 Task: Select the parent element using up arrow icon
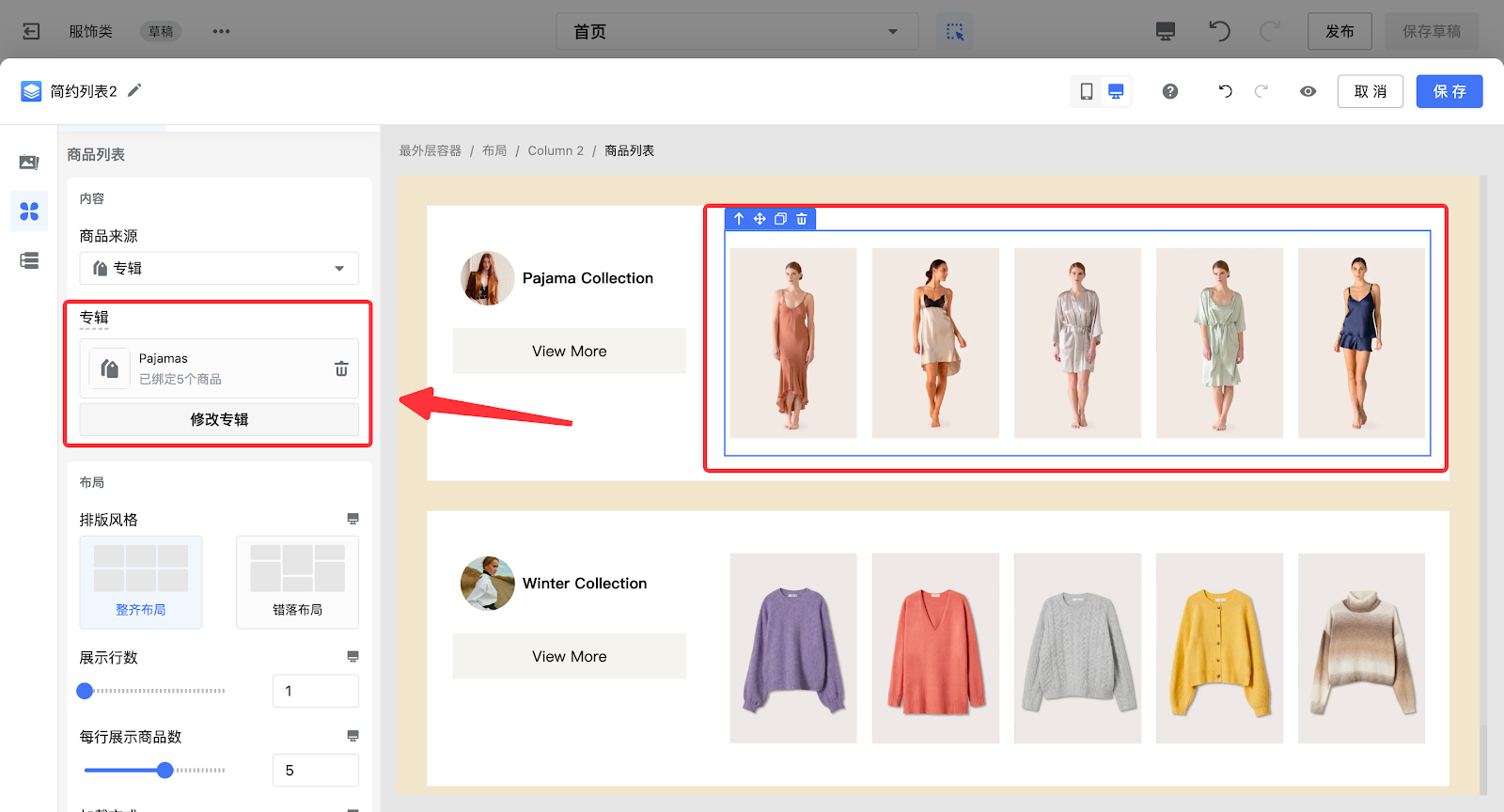[x=739, y=219]
